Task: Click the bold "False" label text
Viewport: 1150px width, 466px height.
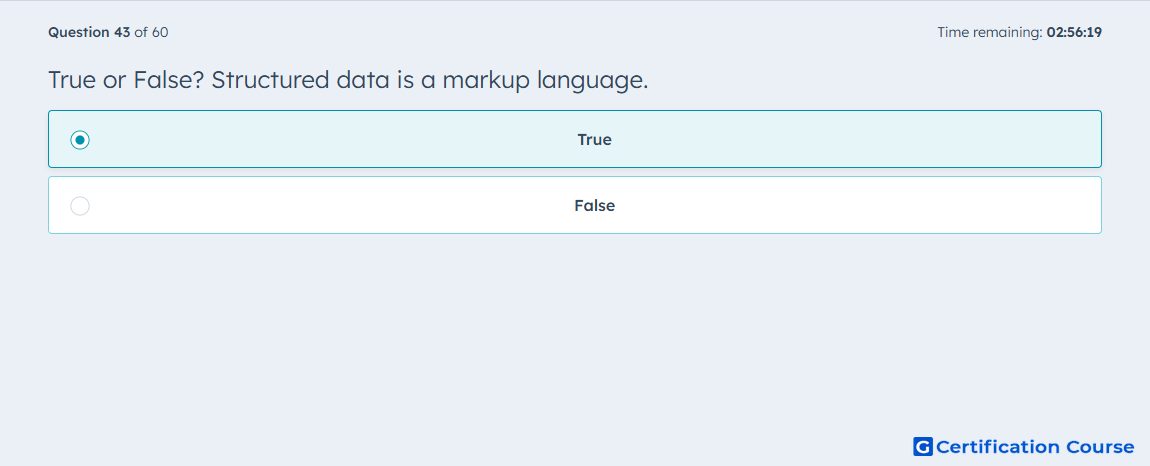Action: pos(595,206)
